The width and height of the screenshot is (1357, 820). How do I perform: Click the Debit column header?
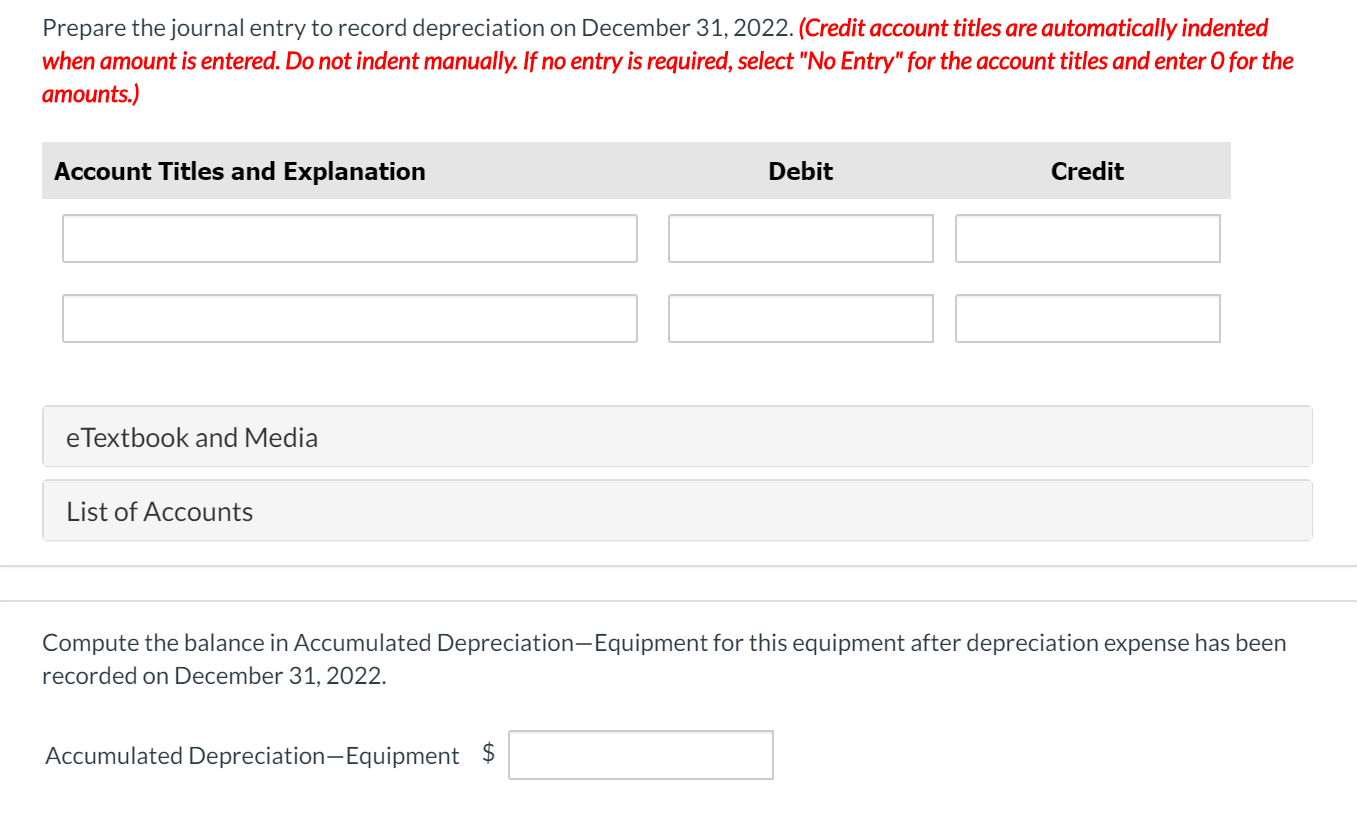[x=799, y=171]
